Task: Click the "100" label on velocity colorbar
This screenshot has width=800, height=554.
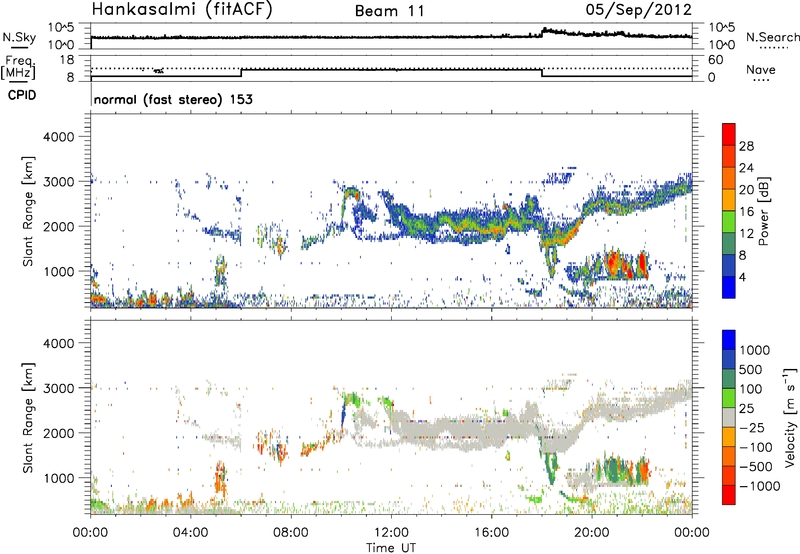Action: pos(752,389)
